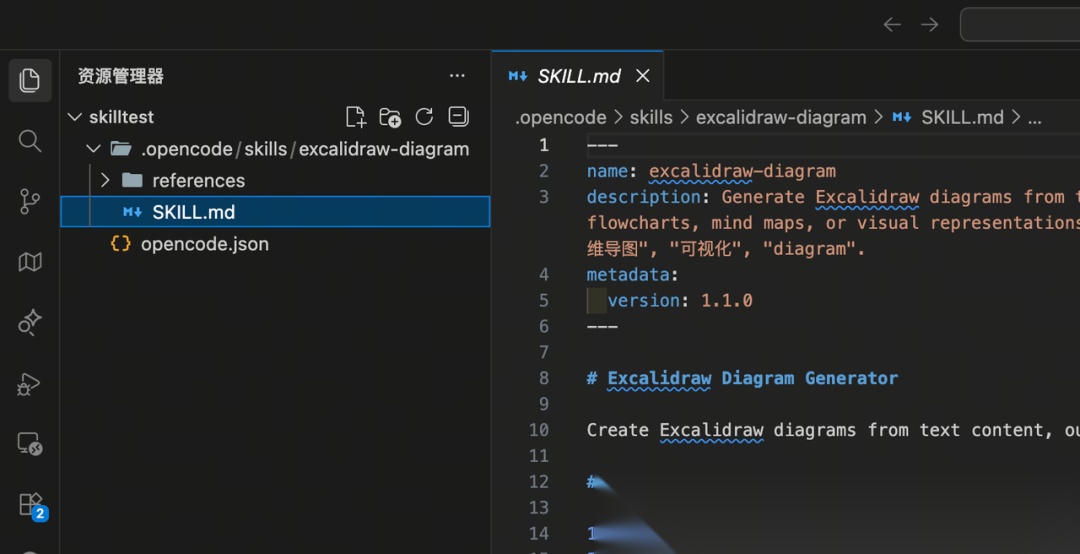Screen dimensions: 1080x554
Task: Expand the references folder
Action: point(105,181)
